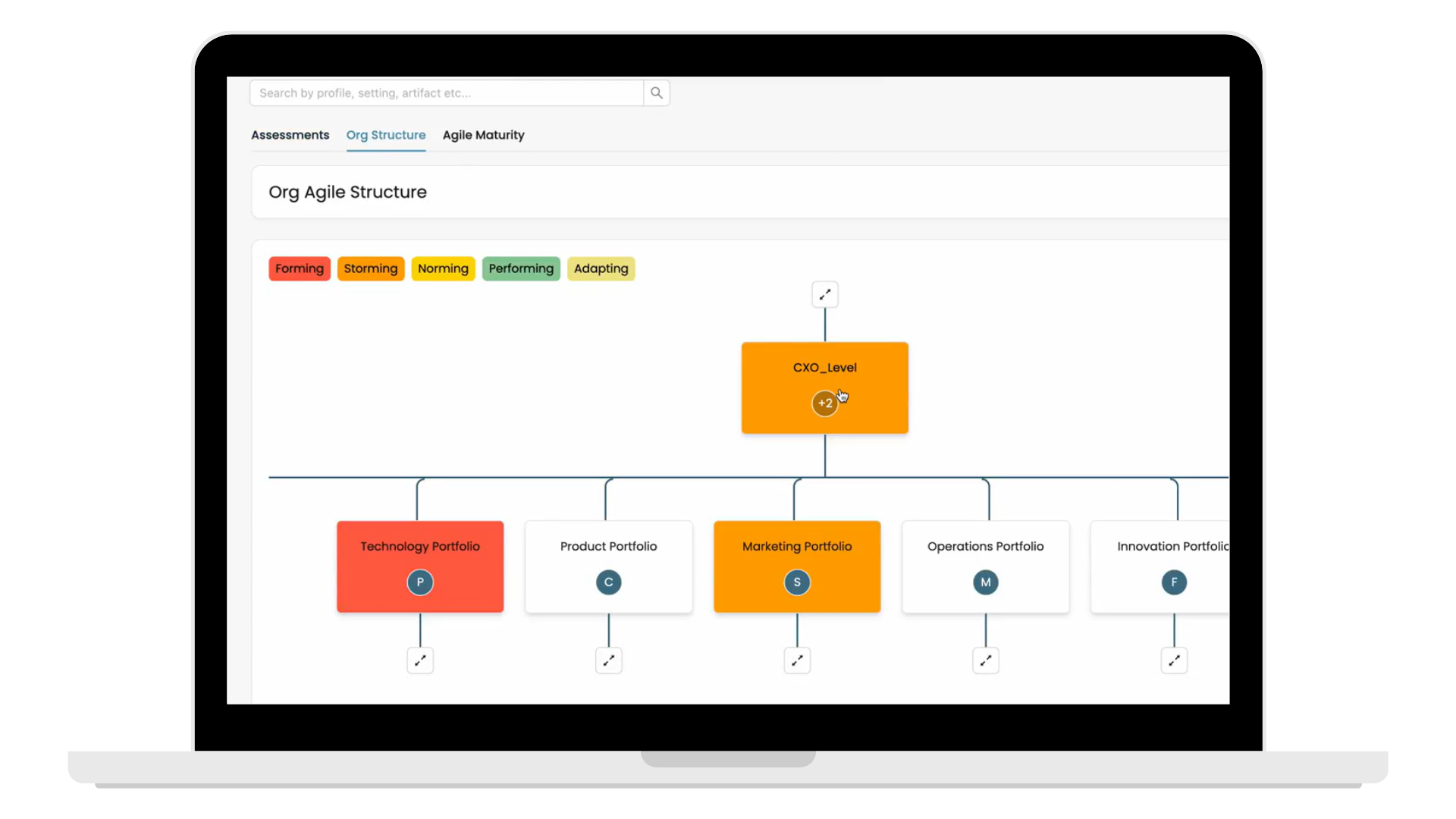Expand children under Technology Portfolio

click(420, 661)
